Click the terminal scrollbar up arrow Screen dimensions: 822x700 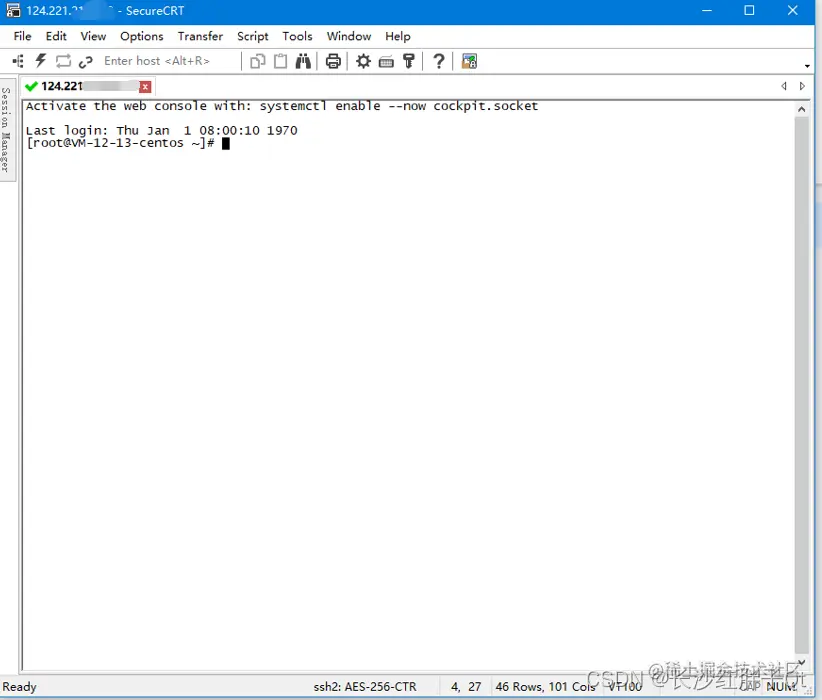(x=801, y=109)
